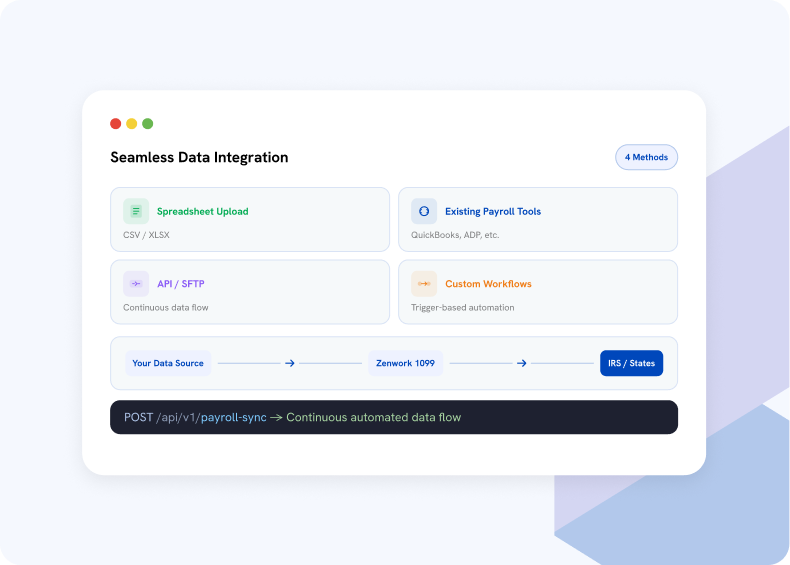Open the Existing Payroll Tools title
The height and width of the screenshot is (565, 790).
click(x=493, y=211)
